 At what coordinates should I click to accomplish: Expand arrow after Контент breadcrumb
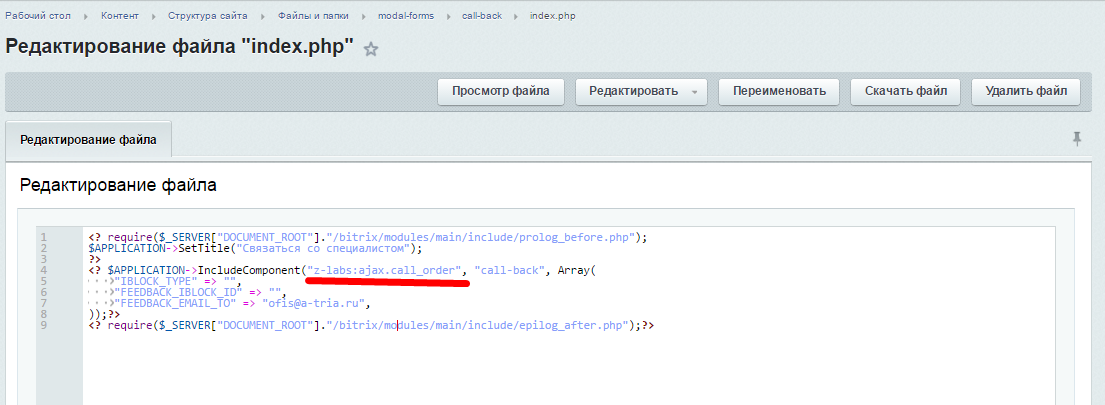click(x=154, y=15)
